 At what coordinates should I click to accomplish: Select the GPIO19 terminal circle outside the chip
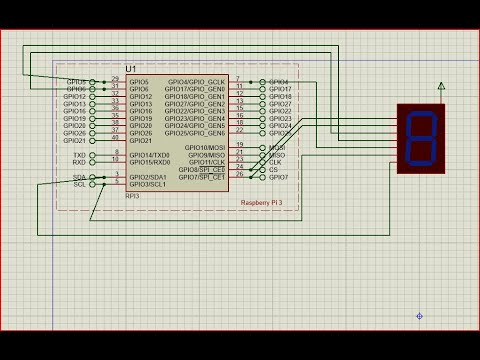pos(92,119)
